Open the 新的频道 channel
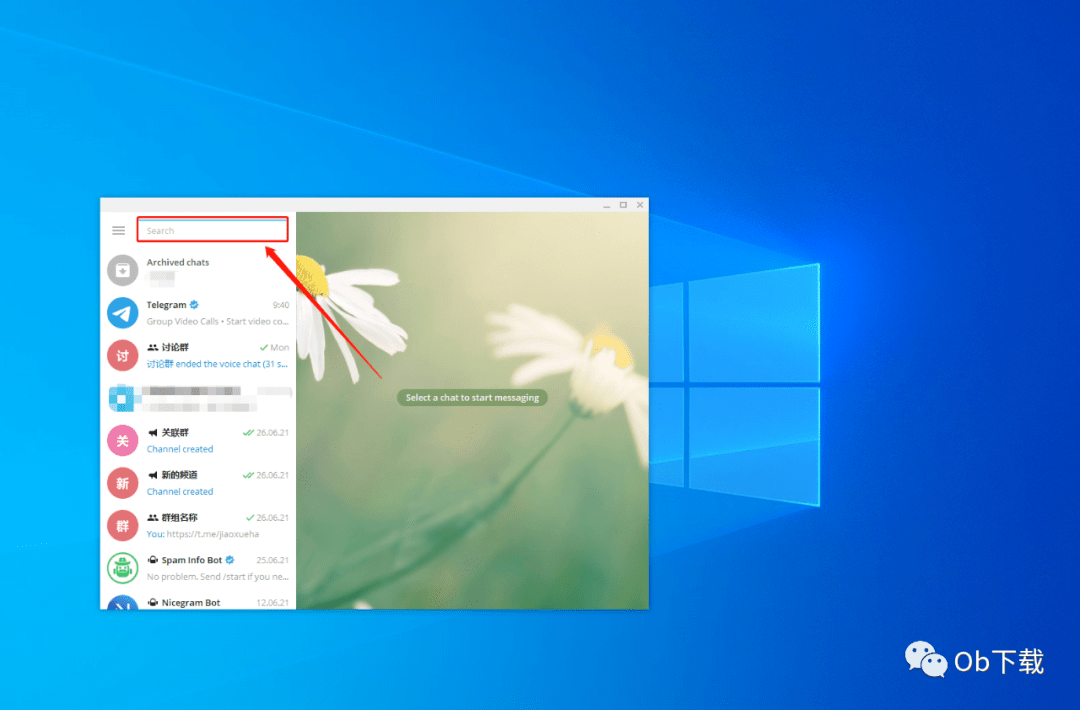 tap(198, 483)
